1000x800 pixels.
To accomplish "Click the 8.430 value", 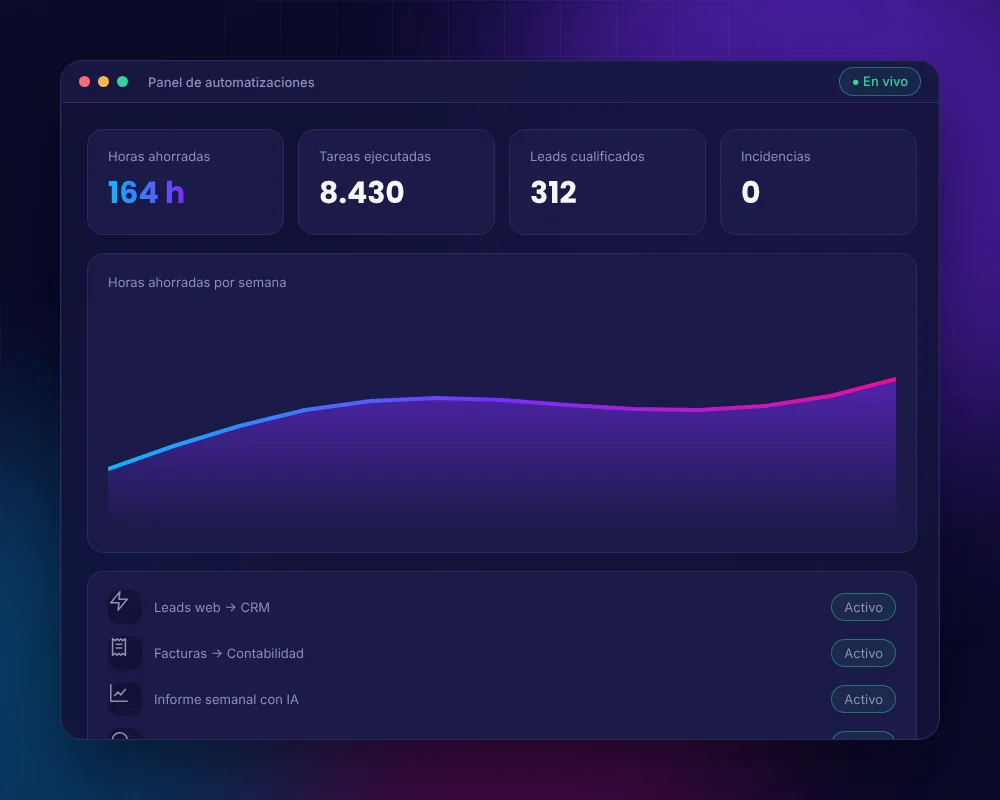I will tap(362, 192).
